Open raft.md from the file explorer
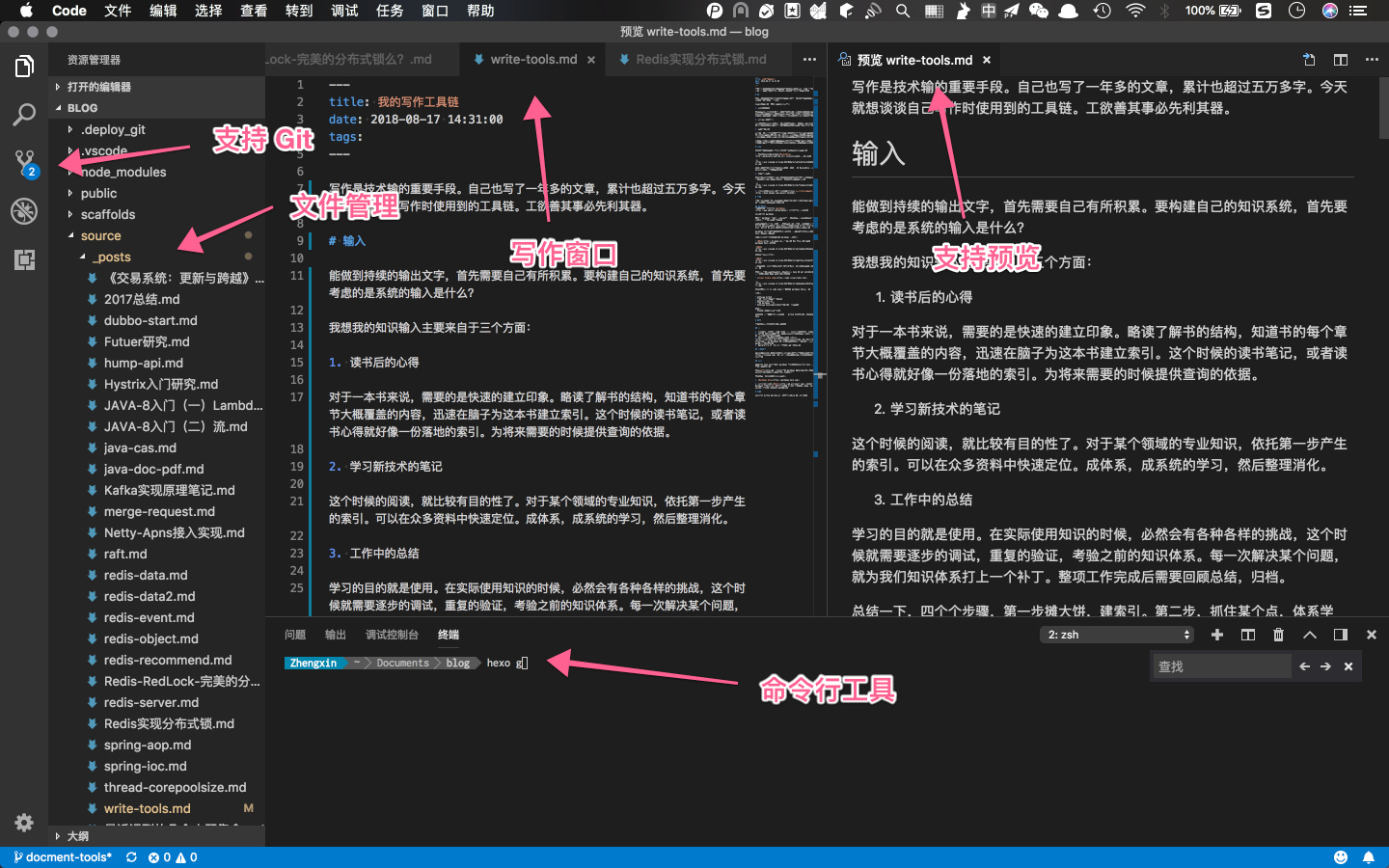This screenshot has width=1389, height=868. [125, 554]
